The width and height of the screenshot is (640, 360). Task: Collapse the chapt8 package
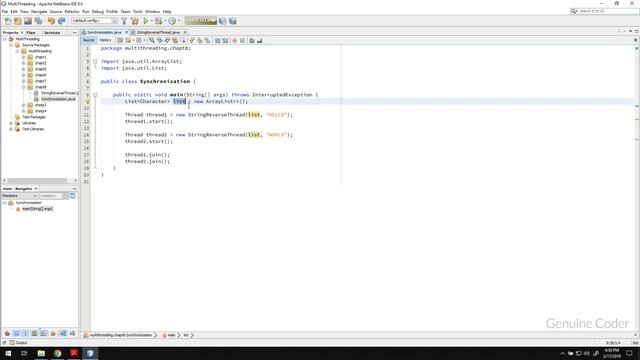(24, 87)
